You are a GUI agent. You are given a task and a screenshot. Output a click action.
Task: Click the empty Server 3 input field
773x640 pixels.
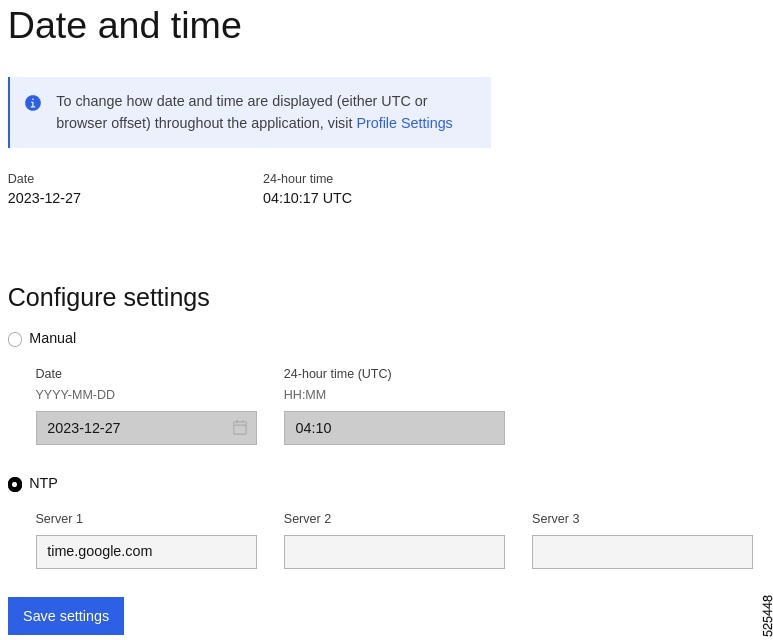click(642, 552)
